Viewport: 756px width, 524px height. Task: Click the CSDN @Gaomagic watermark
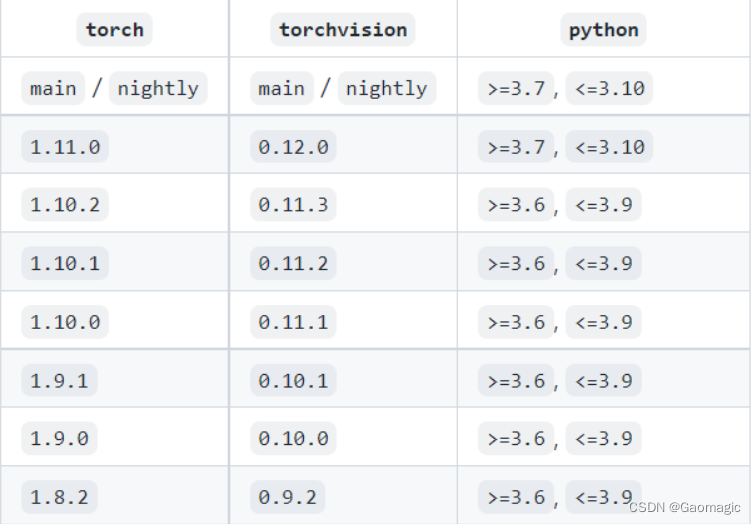coord(685,507)
